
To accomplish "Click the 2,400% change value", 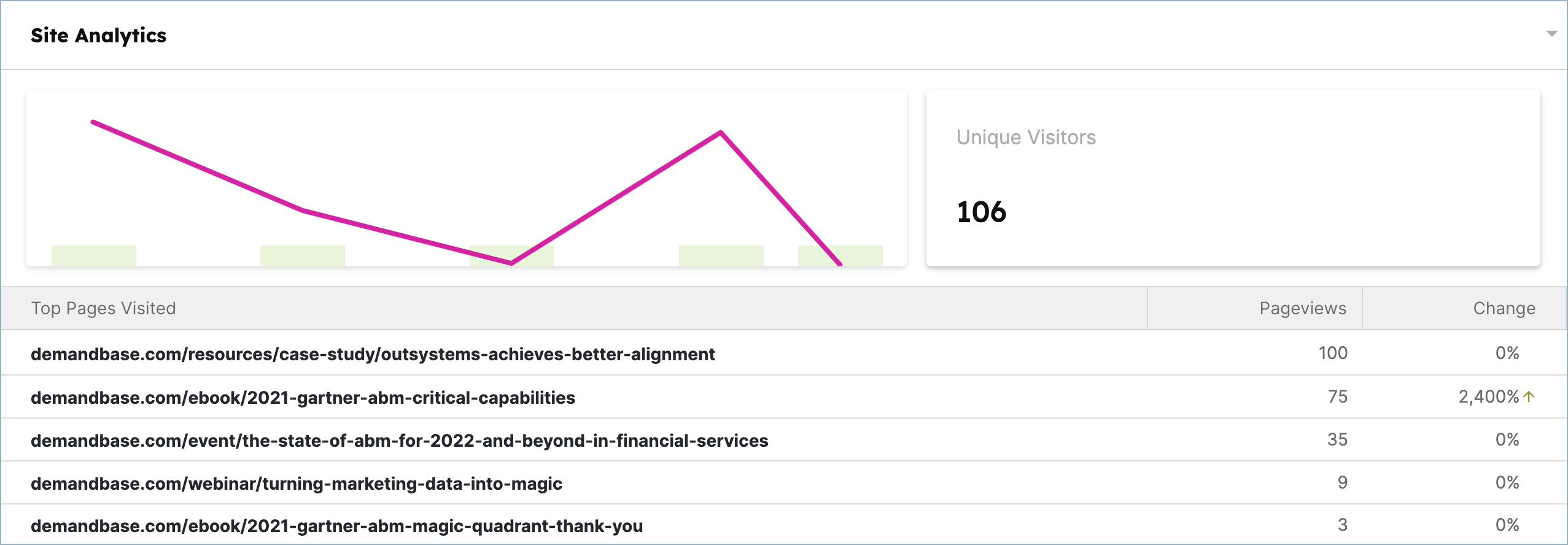I will coord(1488,396).
